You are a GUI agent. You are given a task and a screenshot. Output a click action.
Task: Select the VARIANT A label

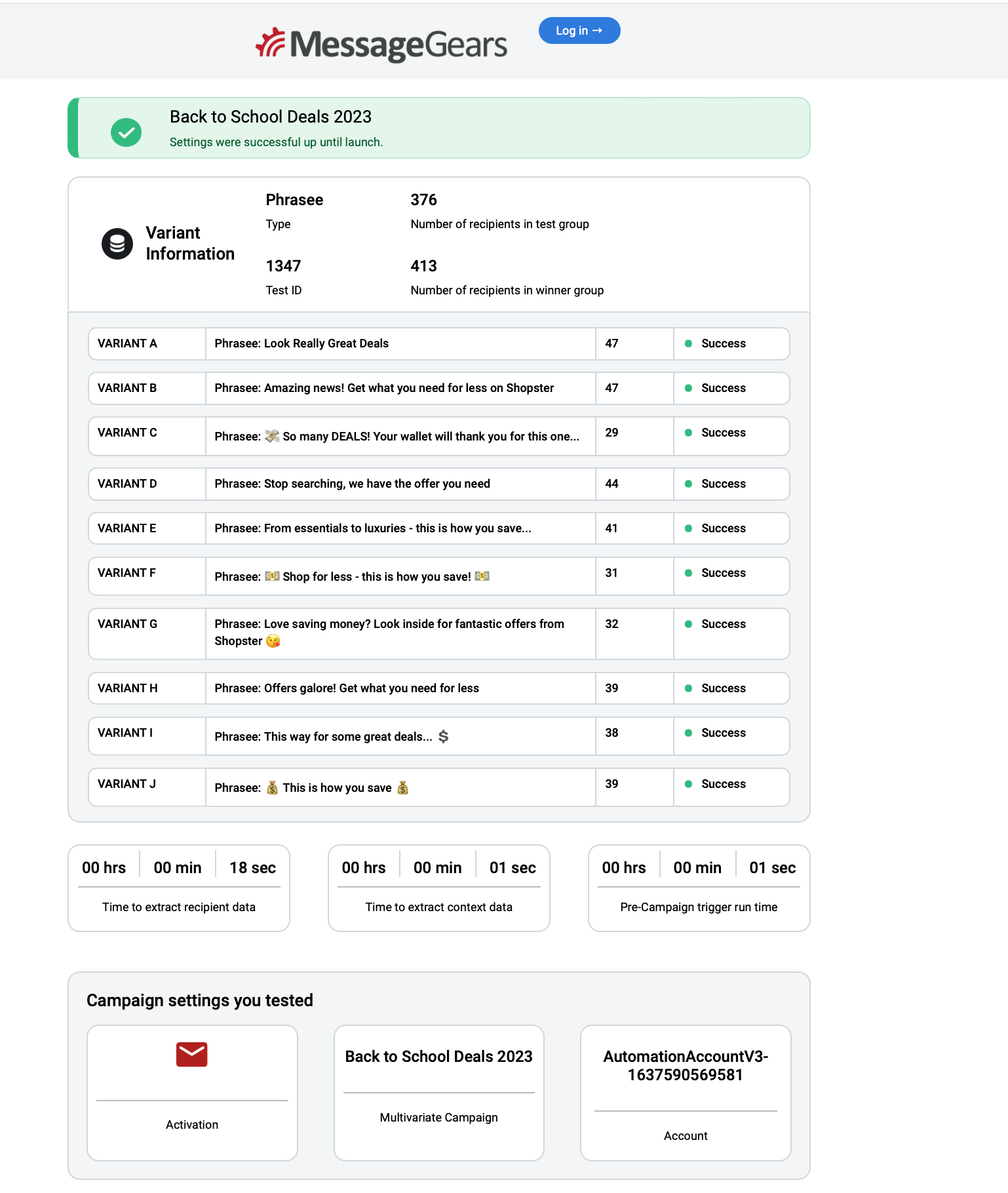tap(127, 343)
